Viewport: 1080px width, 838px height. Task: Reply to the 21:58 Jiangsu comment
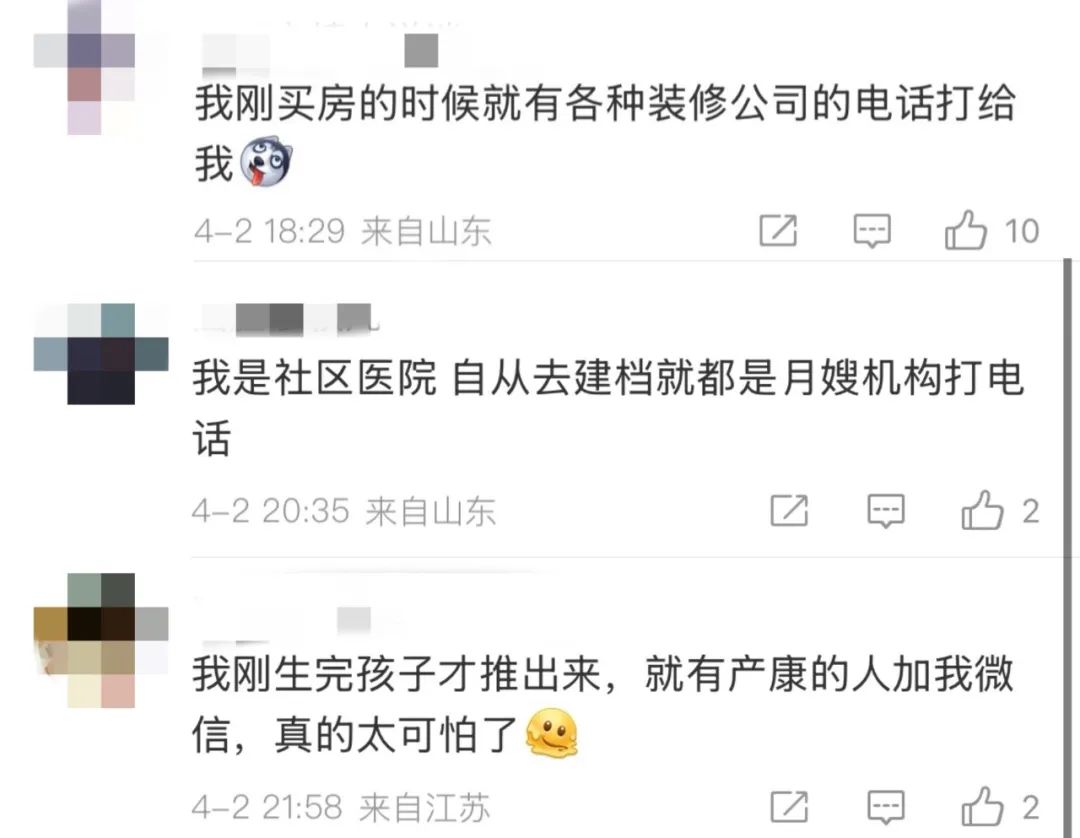tap(886, 807)
